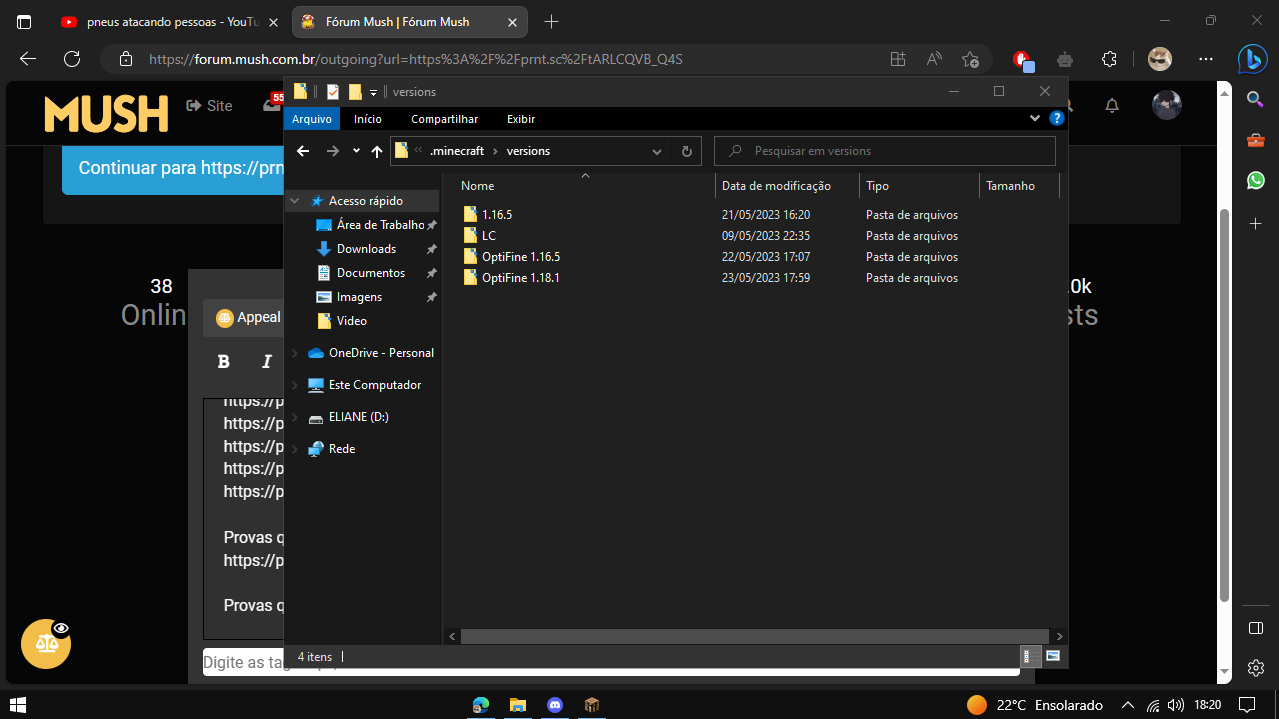Open Explorer help question mark
1279x719 pixels.
[1056, 118]
